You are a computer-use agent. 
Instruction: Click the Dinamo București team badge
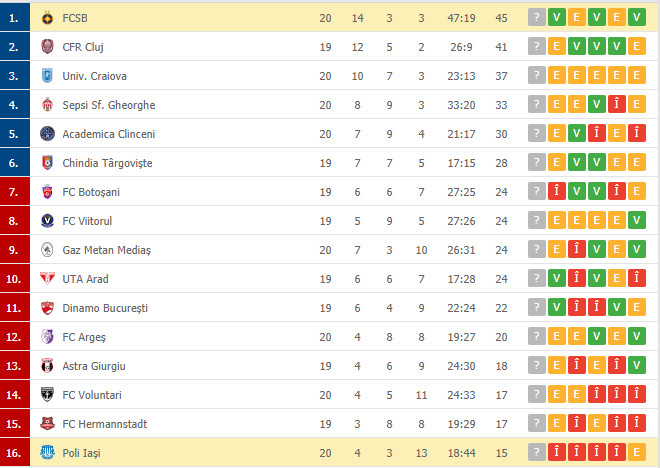48,308
